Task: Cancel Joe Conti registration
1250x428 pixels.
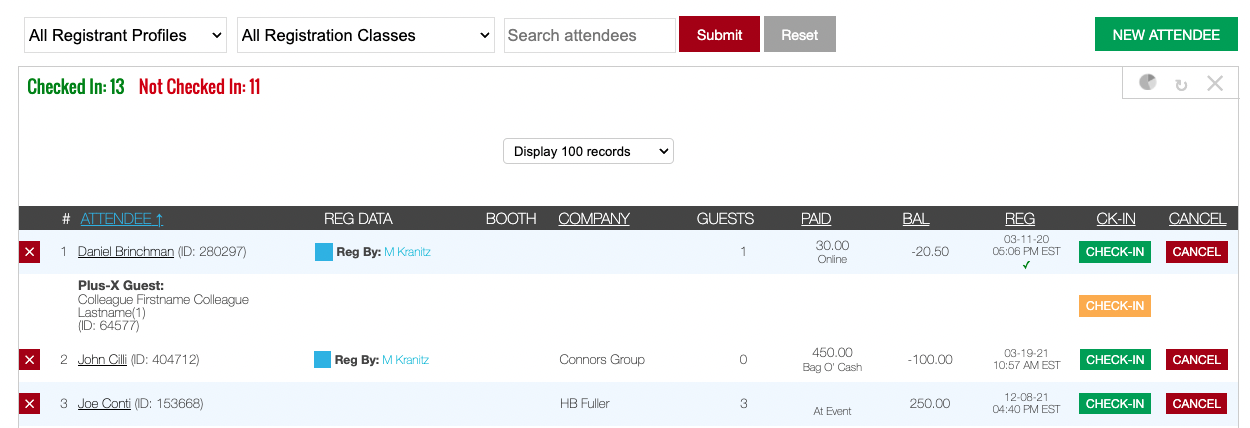Action: tap(1196, 404)
